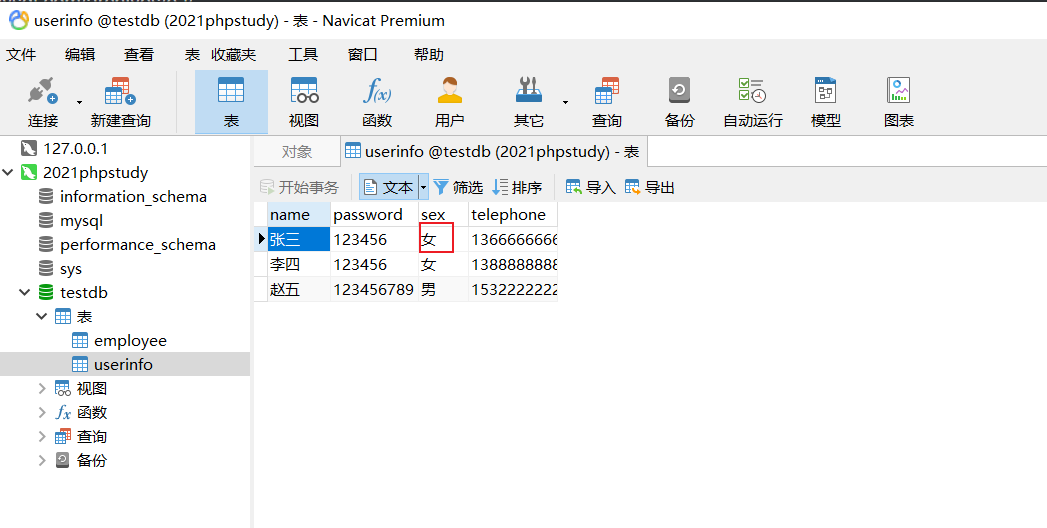Open the 其它 tools button
Image resolution: width=1047 pixels, height=528 pixels.
[x=528, y=102]
